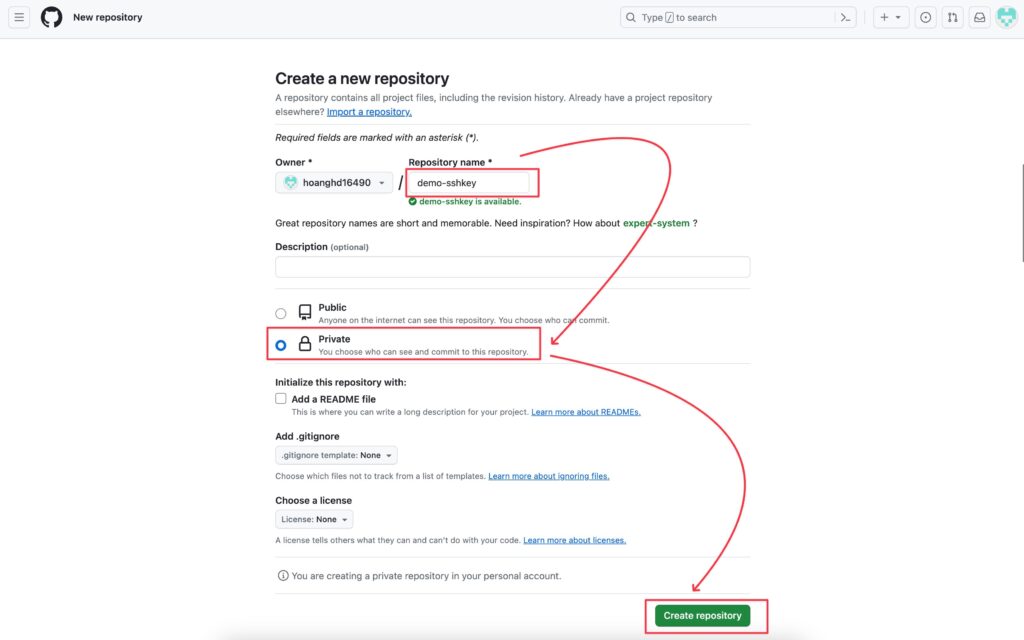Viewport: 1024px width, 640px height.
Task: Open the hamburger navigation menu
Action: [19, 17]
